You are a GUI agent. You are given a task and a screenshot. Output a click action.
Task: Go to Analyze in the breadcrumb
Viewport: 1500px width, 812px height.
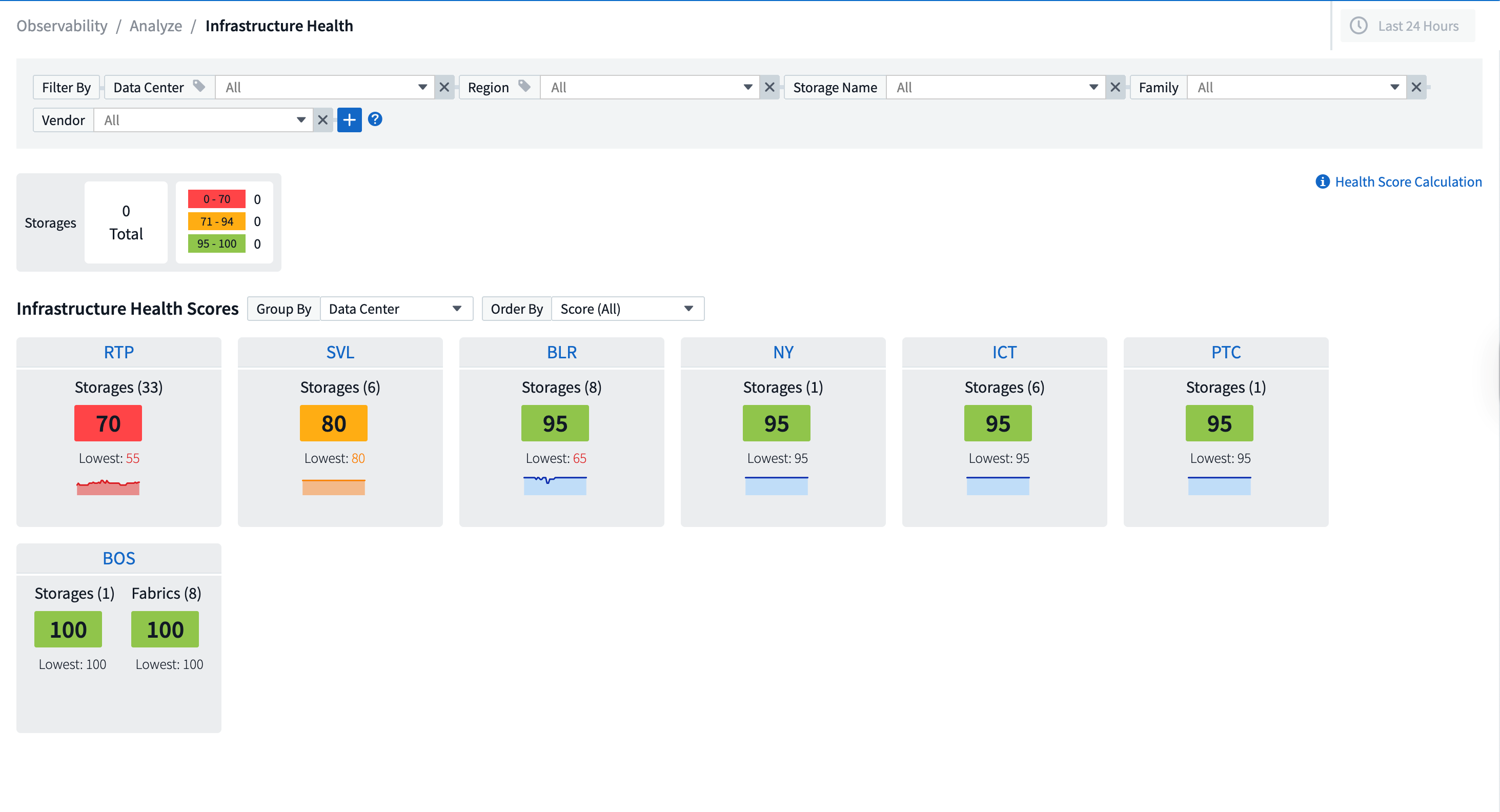click(155, 26)
